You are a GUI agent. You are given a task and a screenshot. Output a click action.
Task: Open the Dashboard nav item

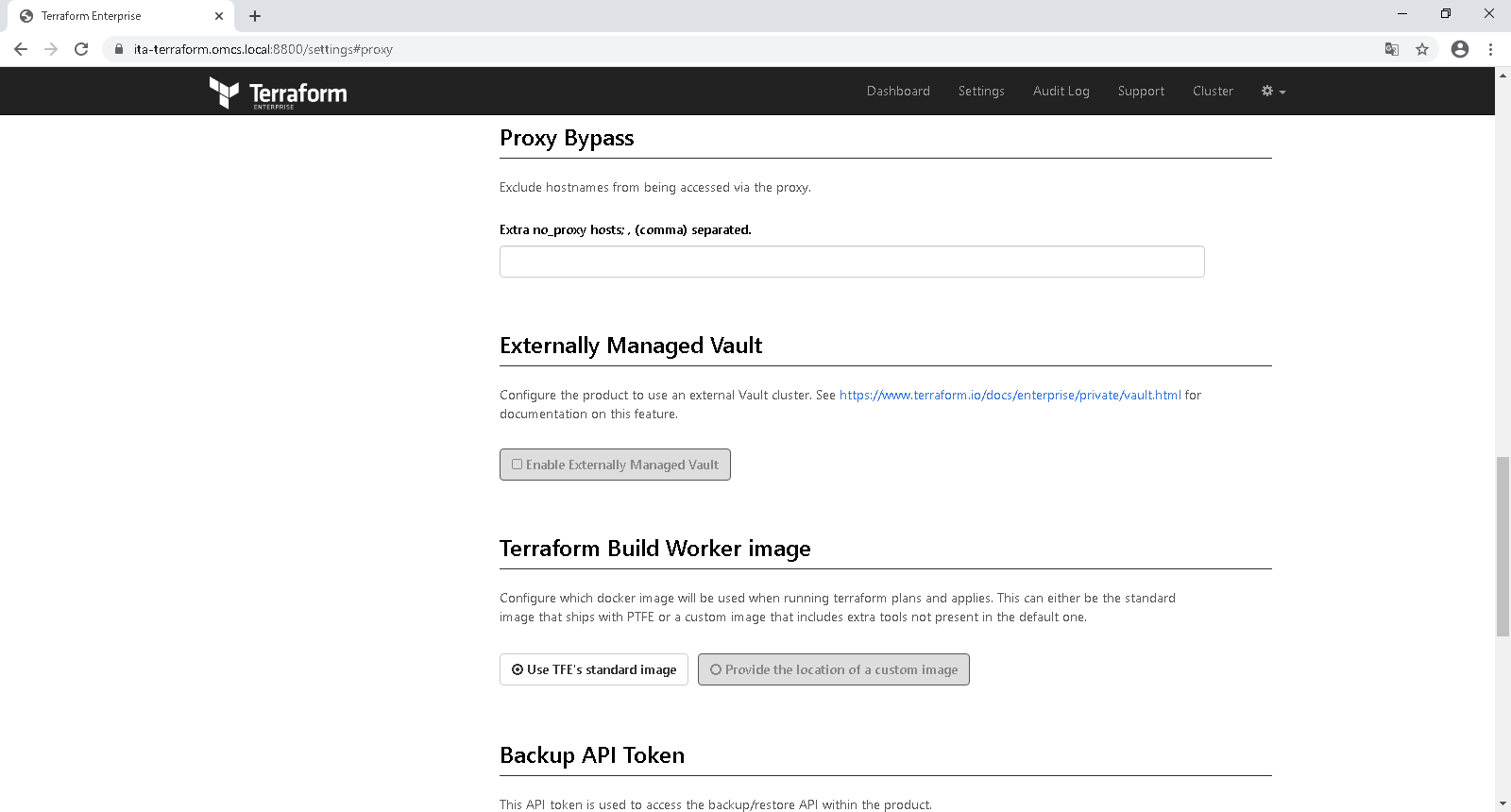click(x=898, y=91)
